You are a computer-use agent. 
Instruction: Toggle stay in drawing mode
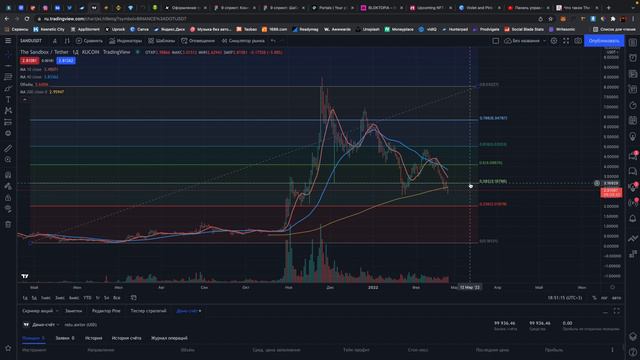tap(8, 186)
